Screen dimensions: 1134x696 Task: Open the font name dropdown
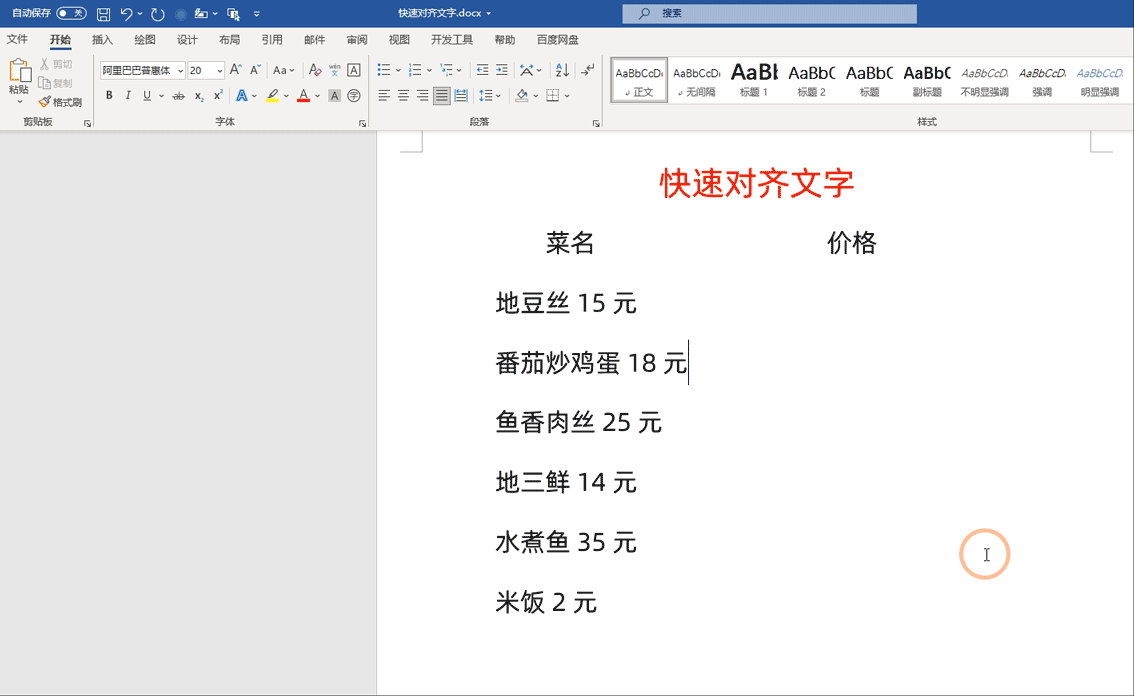[180, 71]
